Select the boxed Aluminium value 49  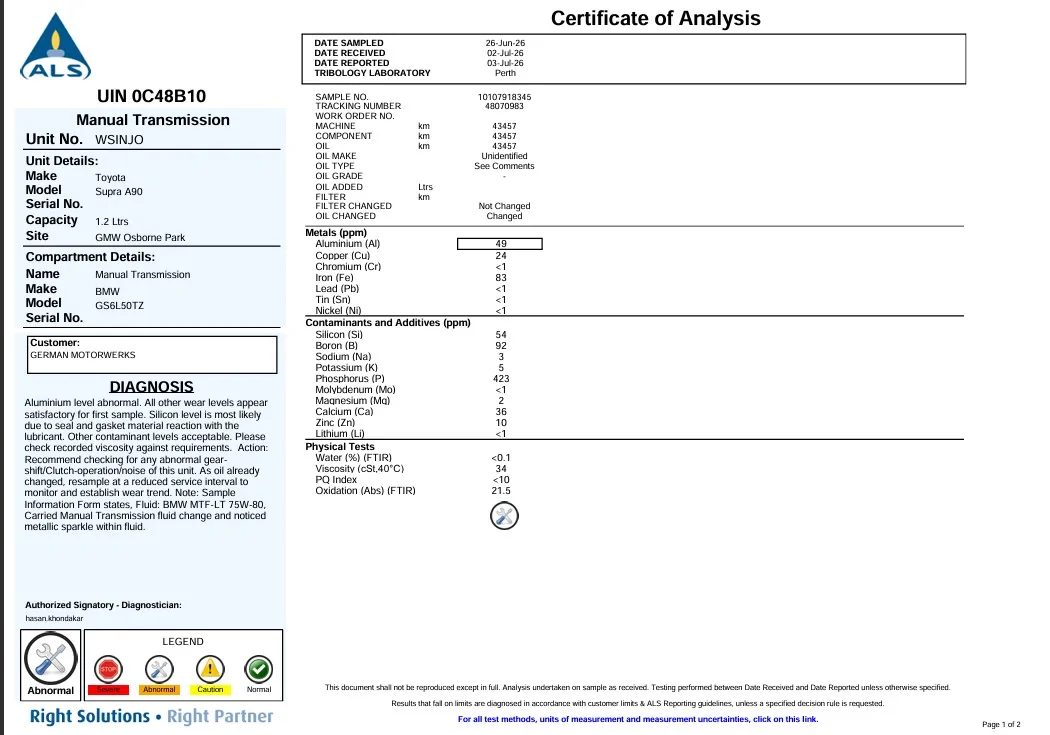pos(500,244)
